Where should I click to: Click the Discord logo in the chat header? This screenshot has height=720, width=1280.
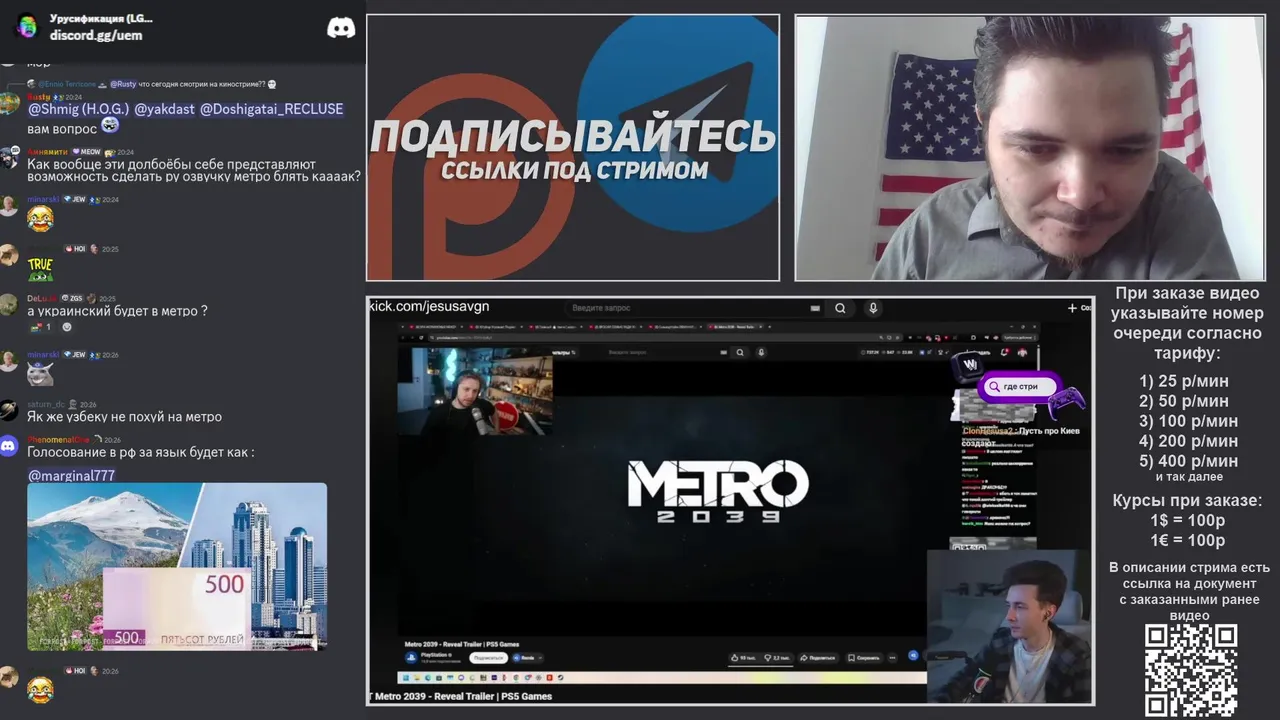coord(341,28)
